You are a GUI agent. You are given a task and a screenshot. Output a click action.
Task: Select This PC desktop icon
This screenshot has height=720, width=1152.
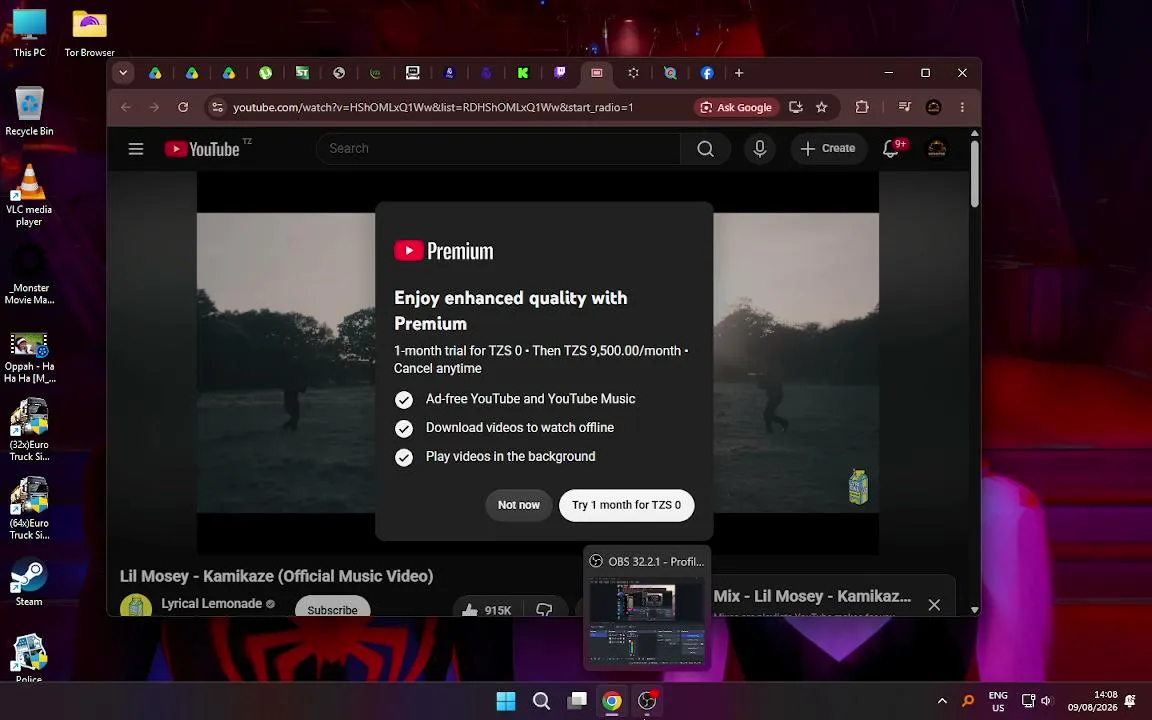pos(29,32)
